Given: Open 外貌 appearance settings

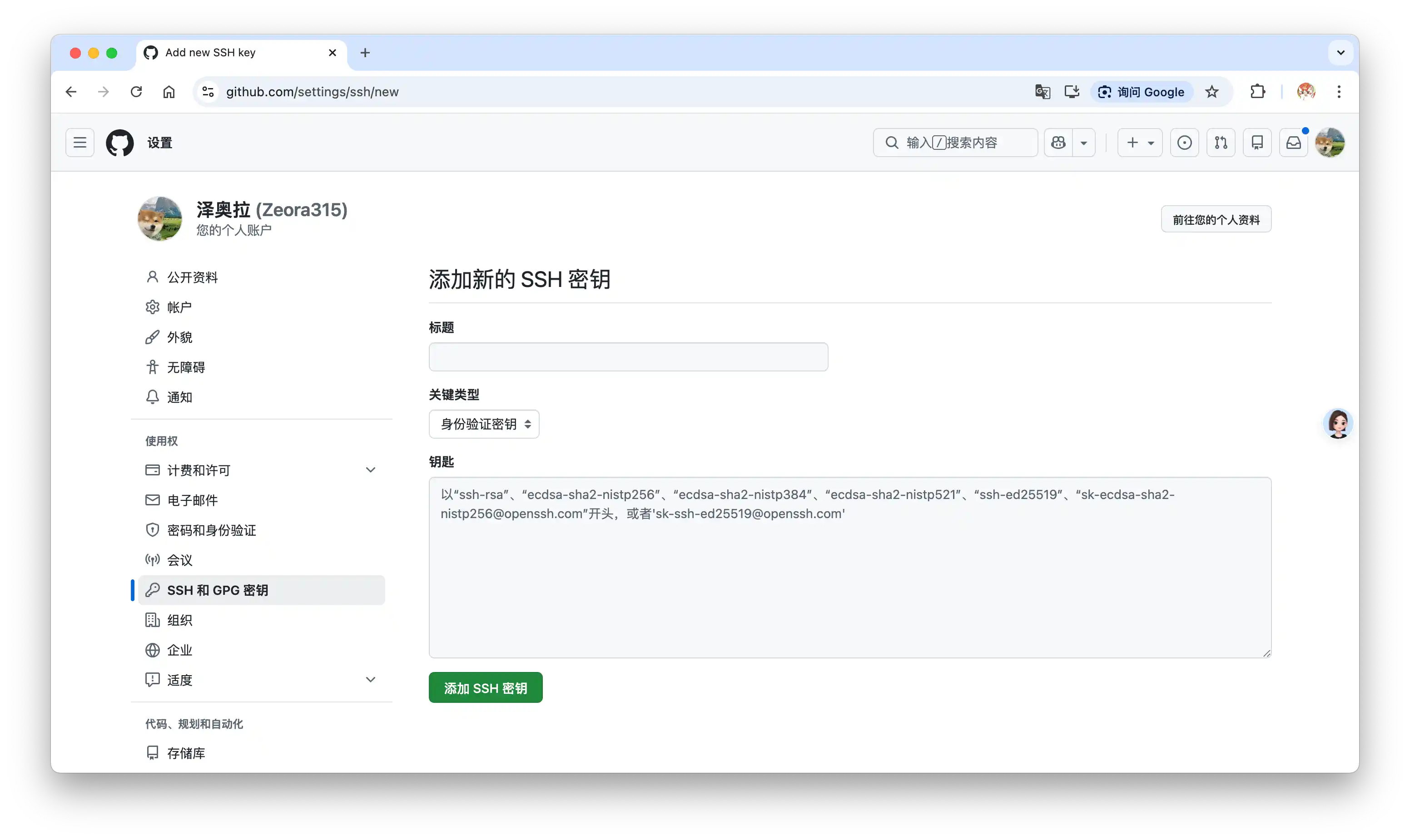Looking at the screenshot, I should tap(261, 337).
